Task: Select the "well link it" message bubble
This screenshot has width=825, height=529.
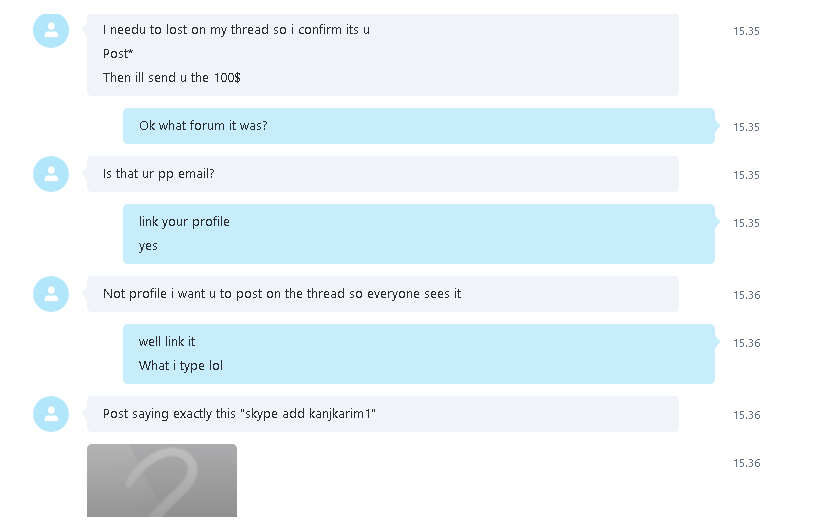Action: pyautogui.click(x=419, y=354)
